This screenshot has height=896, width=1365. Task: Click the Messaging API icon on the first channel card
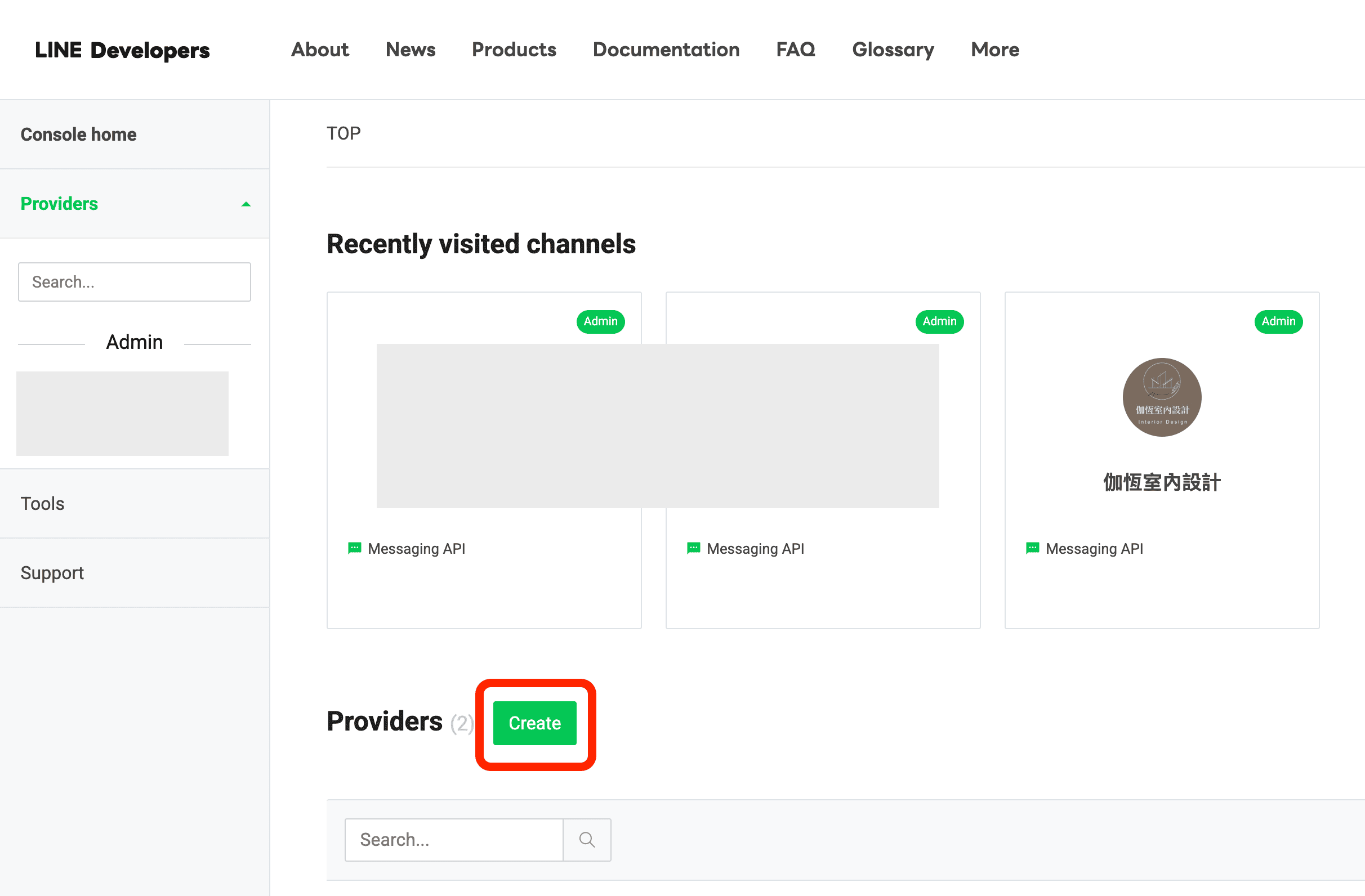click(354, 548)
